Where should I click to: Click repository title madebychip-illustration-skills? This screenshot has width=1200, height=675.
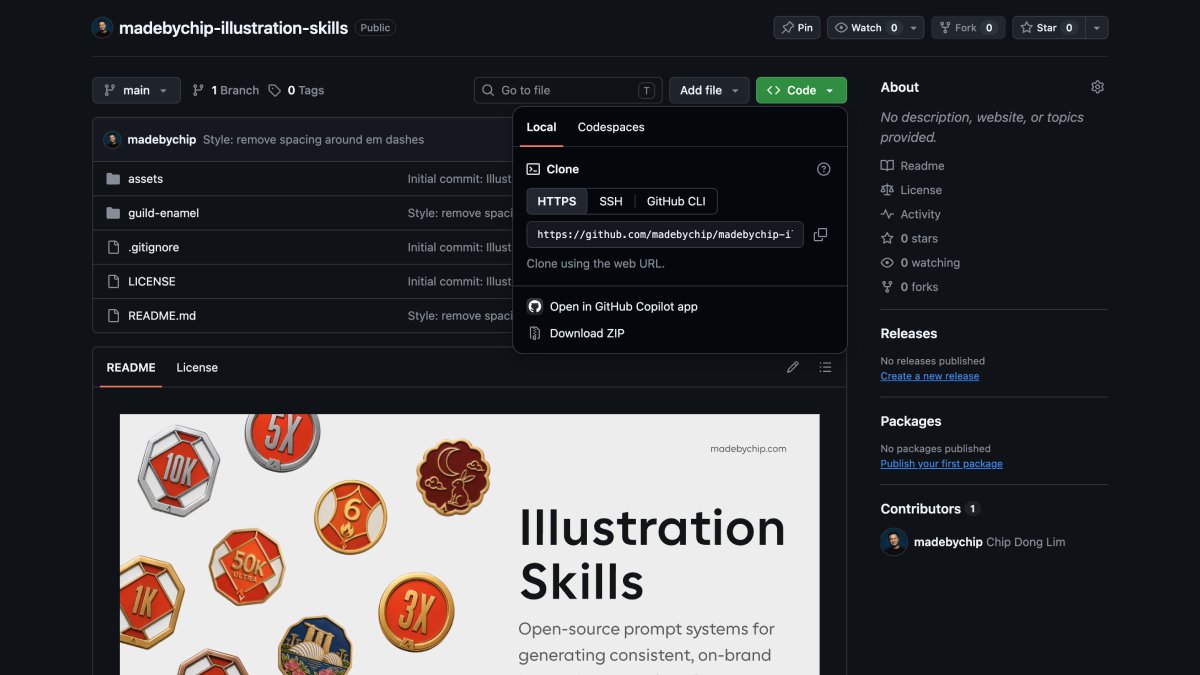(233, 28)
